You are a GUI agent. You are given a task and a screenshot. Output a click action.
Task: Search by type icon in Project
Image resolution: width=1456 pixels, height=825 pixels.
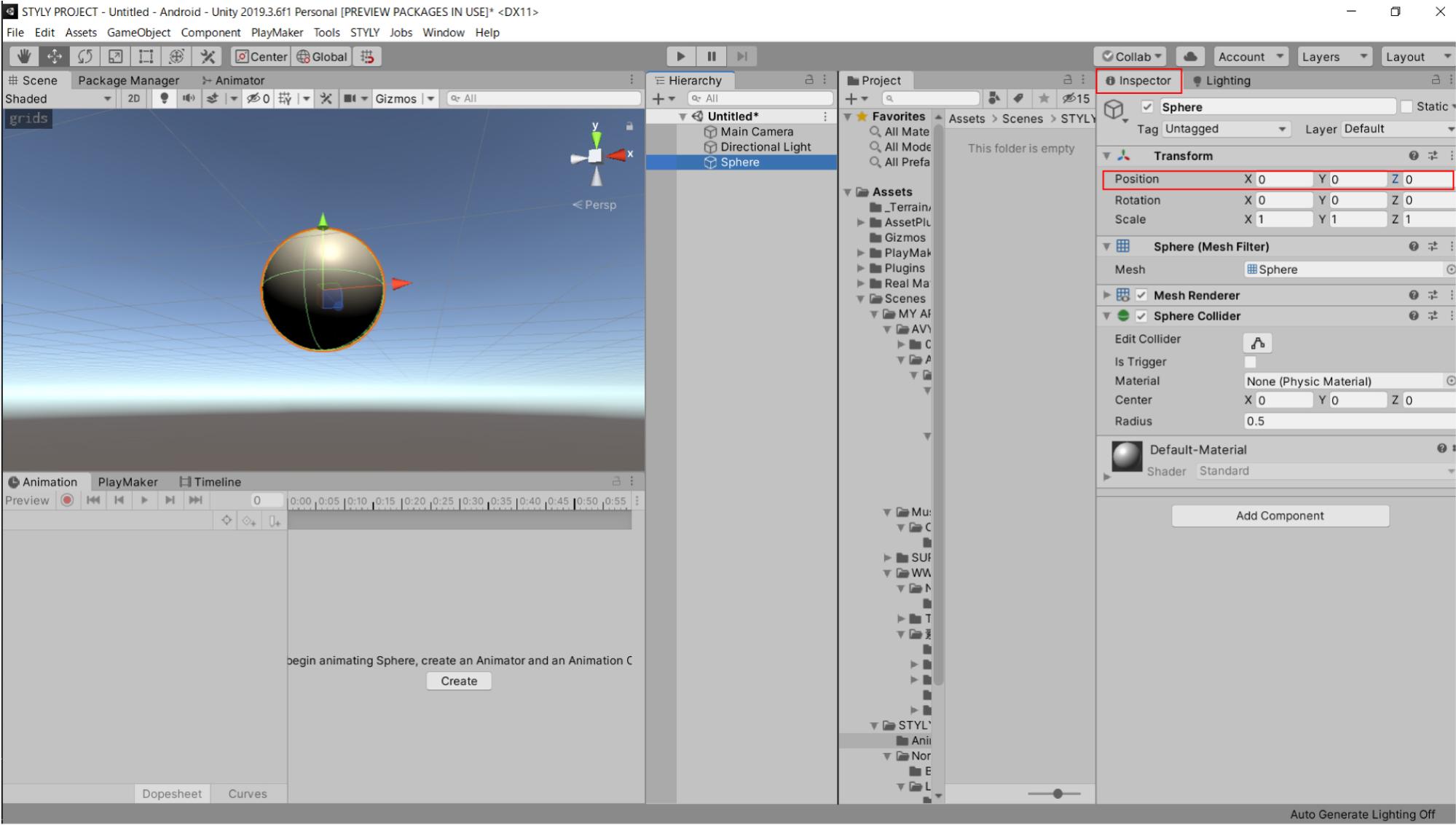(994, 98)
